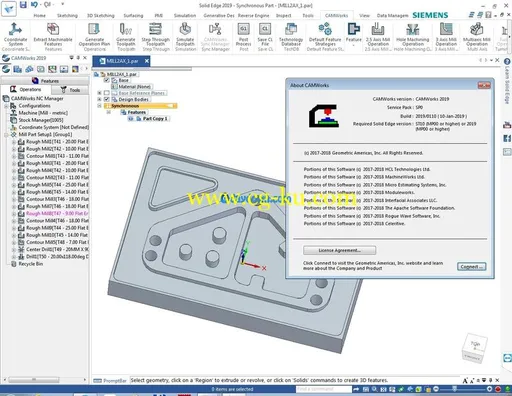The width and height of the screenshot is (512, 396).
Task: Click Save CL File icon
Action: pyautogui.click(x=265, y=29)
